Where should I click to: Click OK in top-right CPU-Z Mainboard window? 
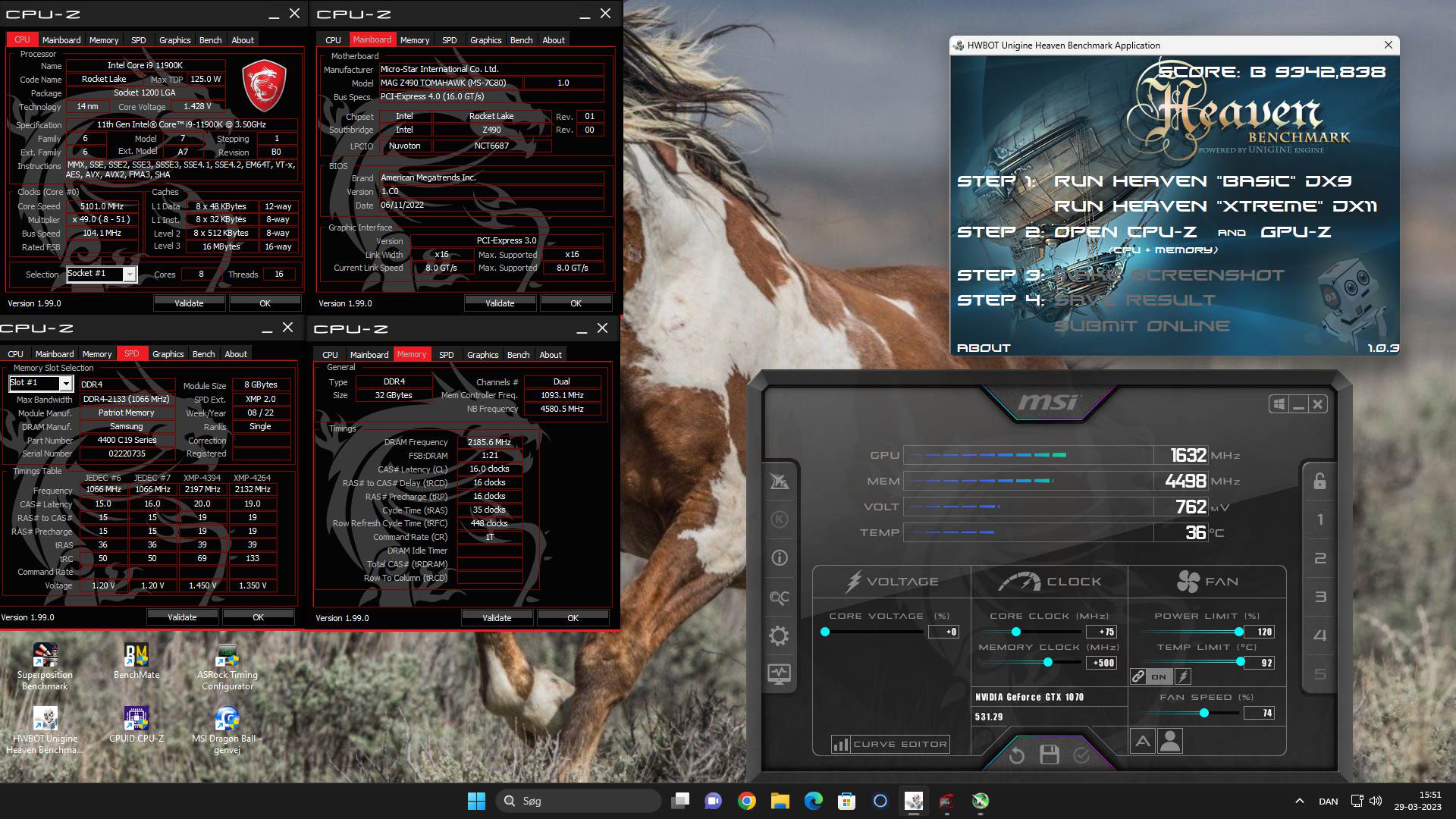click(x=576, y=303)
